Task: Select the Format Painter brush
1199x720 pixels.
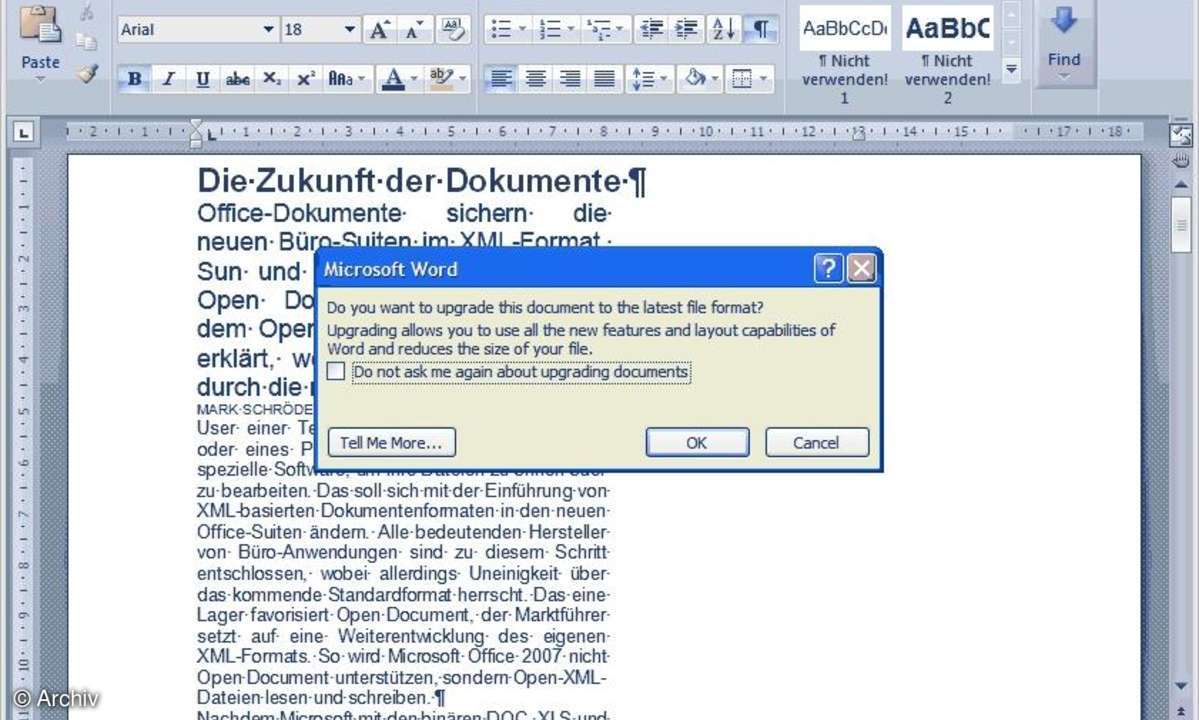Action: pyautogui.click(x=87, y=73)
